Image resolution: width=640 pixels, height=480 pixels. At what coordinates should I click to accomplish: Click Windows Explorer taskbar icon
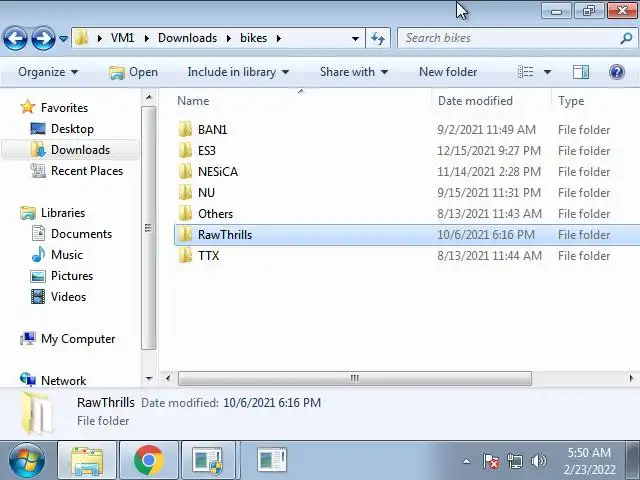click(87, 460)
